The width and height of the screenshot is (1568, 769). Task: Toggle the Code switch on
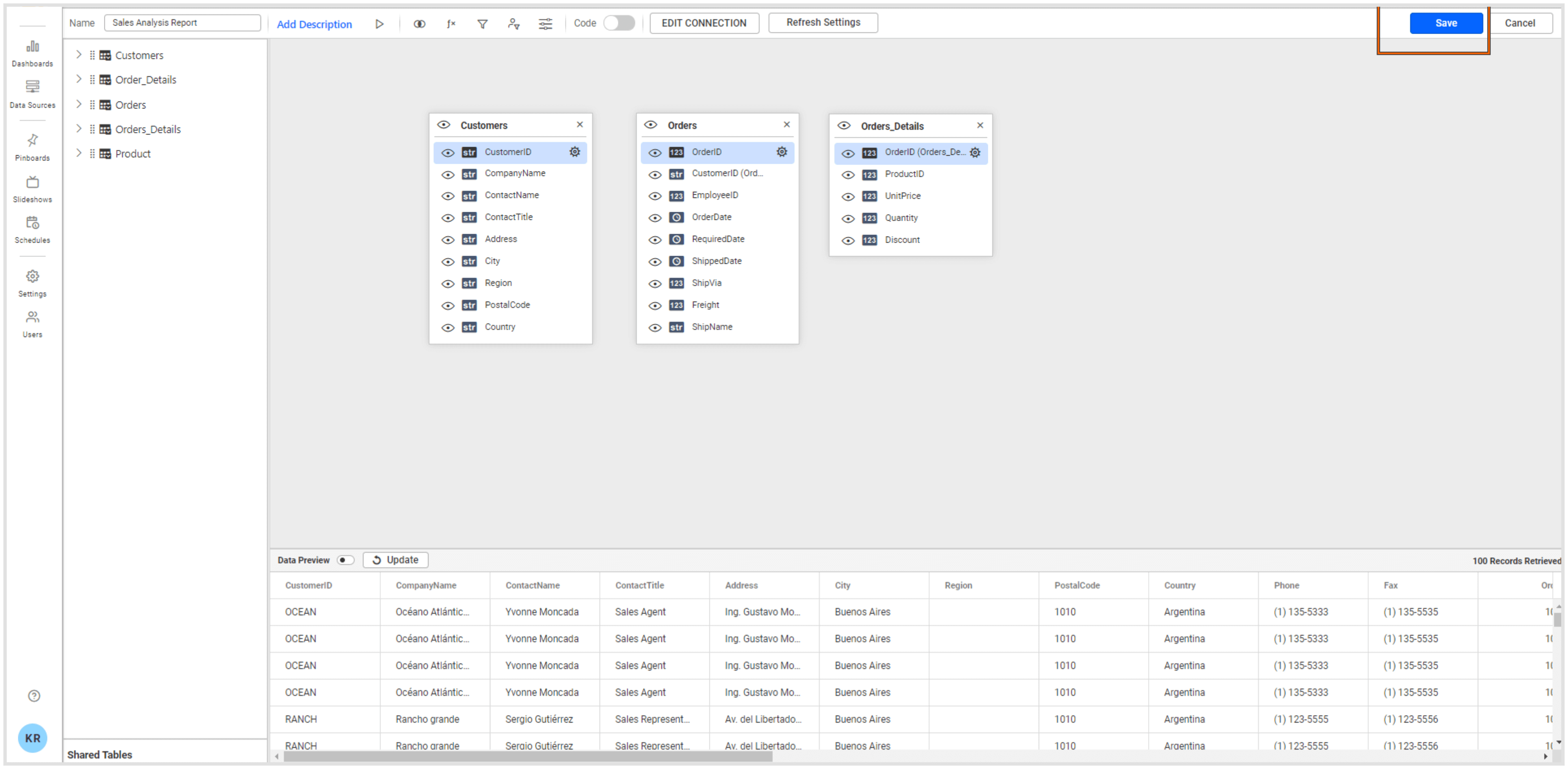coord(619,22)
